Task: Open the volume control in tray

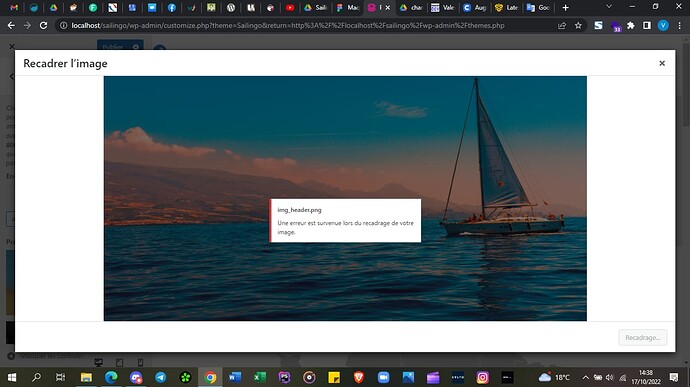Action: click(x=609, y=377)
